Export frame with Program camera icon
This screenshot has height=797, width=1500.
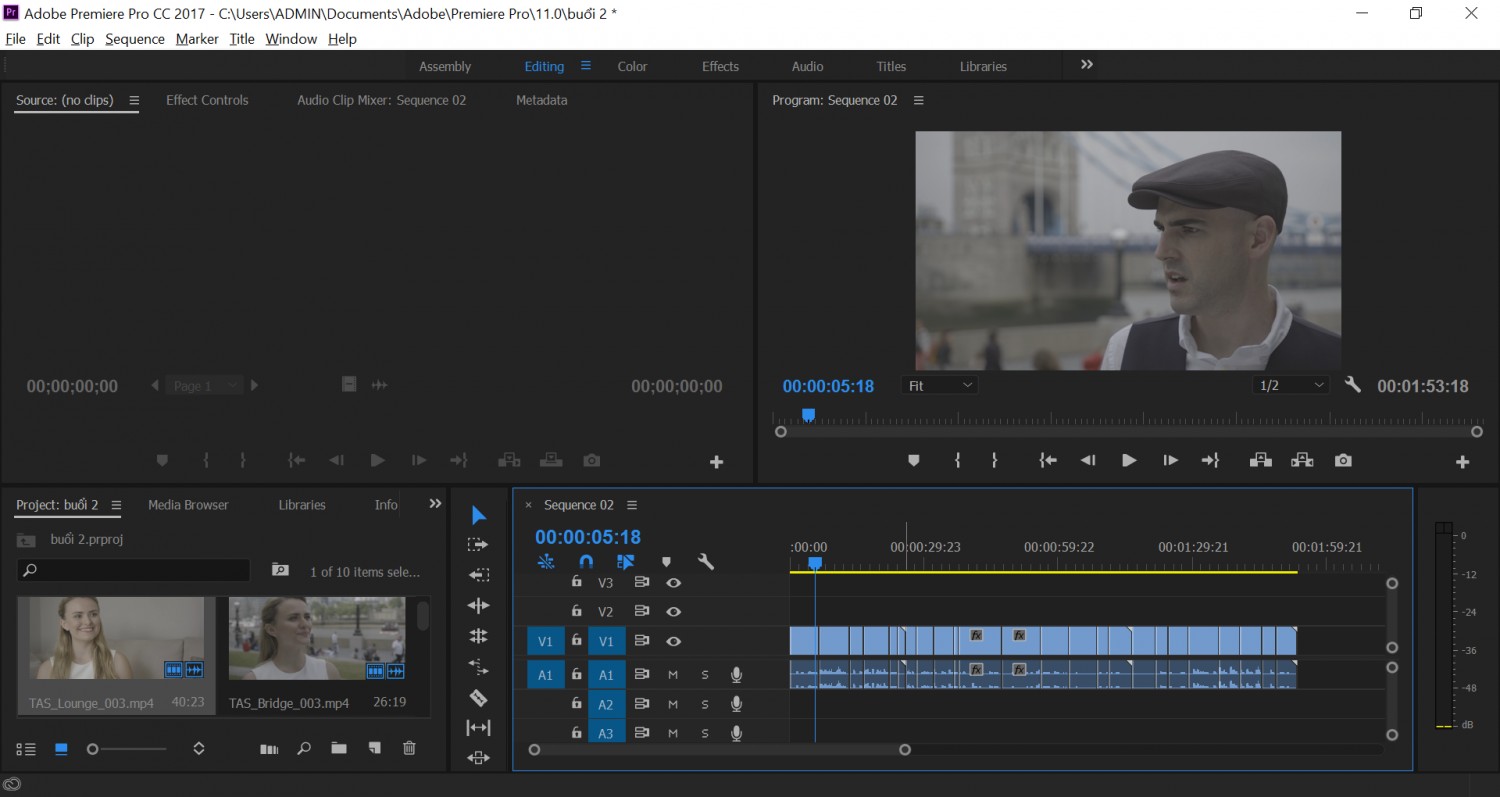[x=1343, y=460]
